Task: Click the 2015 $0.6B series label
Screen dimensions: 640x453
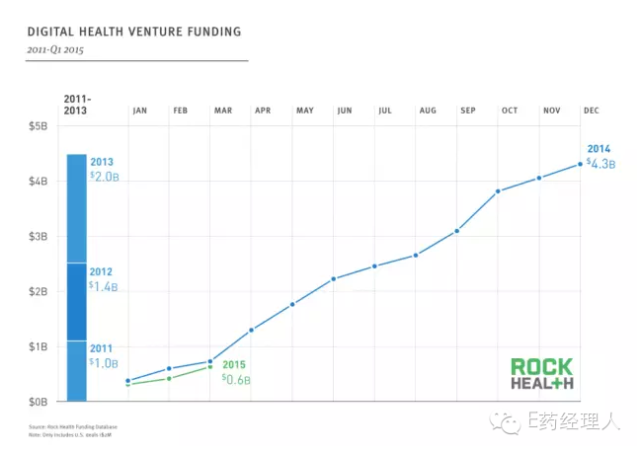Action: 235,371
